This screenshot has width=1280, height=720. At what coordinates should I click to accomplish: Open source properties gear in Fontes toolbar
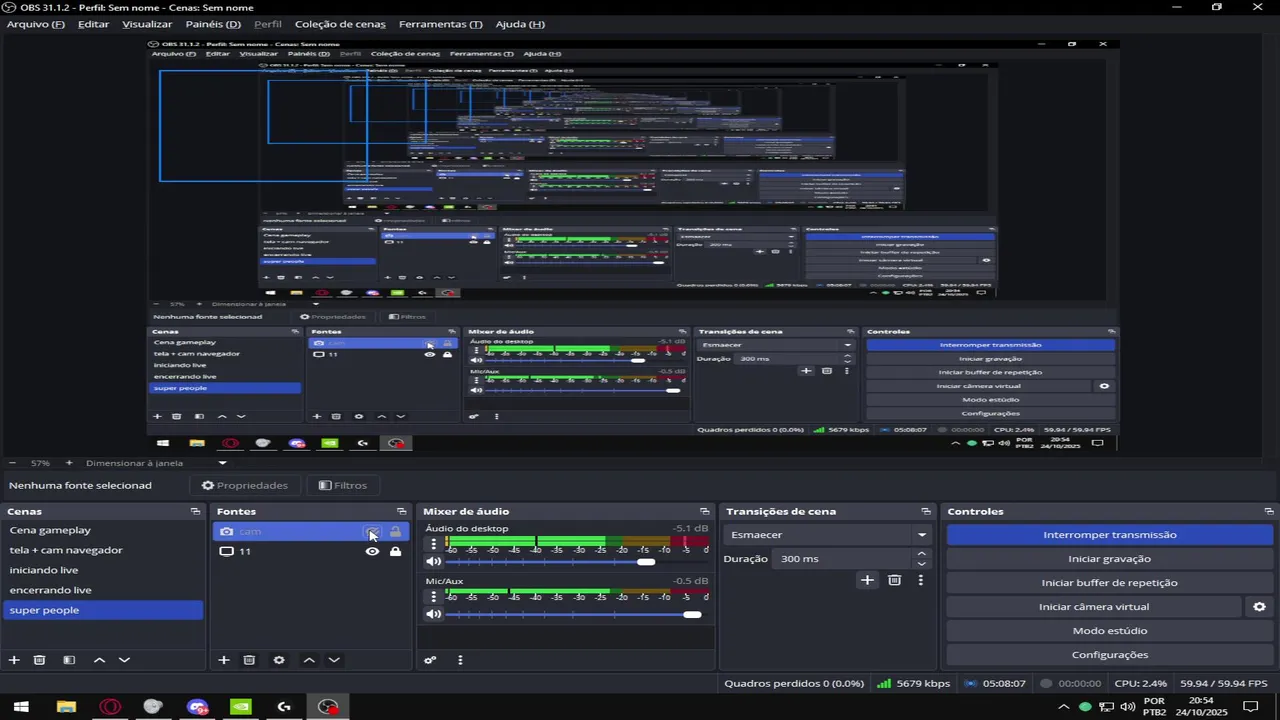279,660
